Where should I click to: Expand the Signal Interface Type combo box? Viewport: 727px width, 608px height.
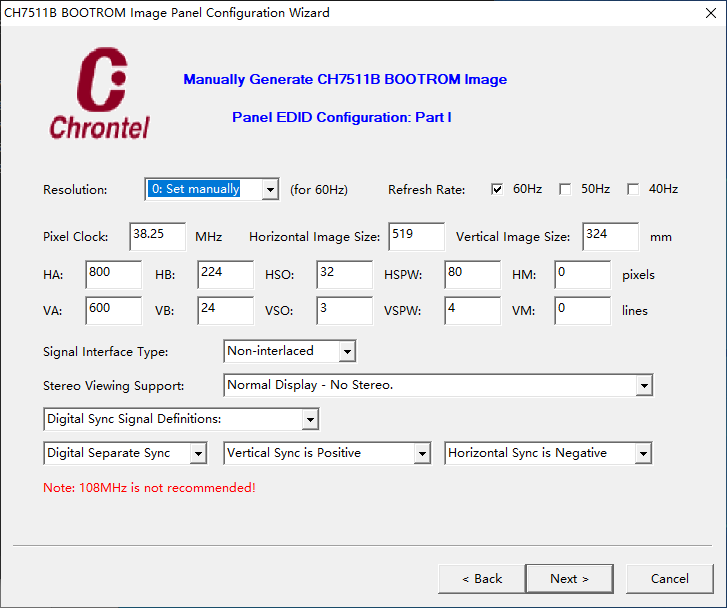click(290, 351)
